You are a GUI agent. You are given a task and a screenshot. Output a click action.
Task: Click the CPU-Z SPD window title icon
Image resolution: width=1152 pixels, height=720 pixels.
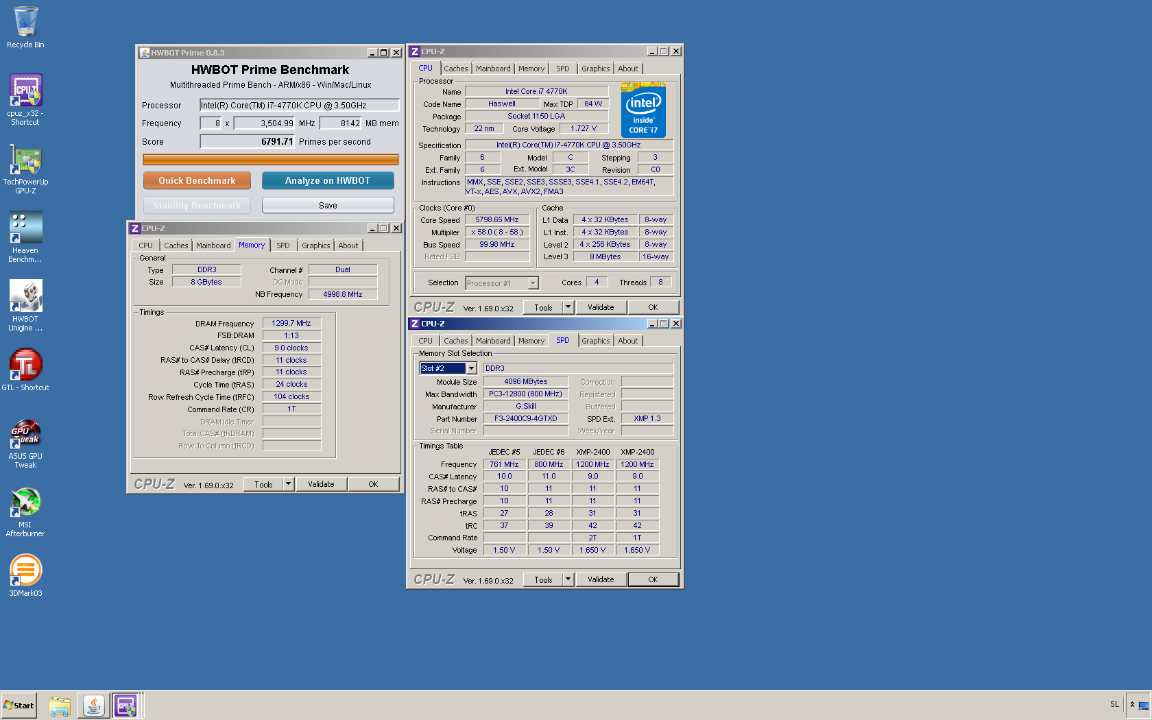point(414,324)
